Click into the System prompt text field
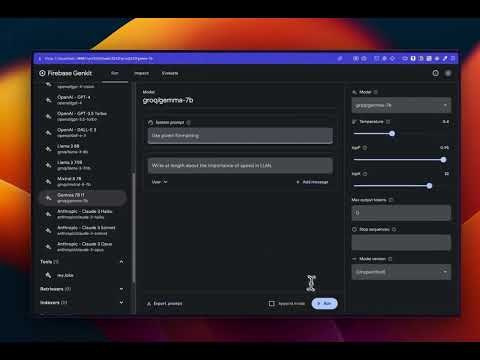This screenshot has height=360, width=480. click(240, 136)
